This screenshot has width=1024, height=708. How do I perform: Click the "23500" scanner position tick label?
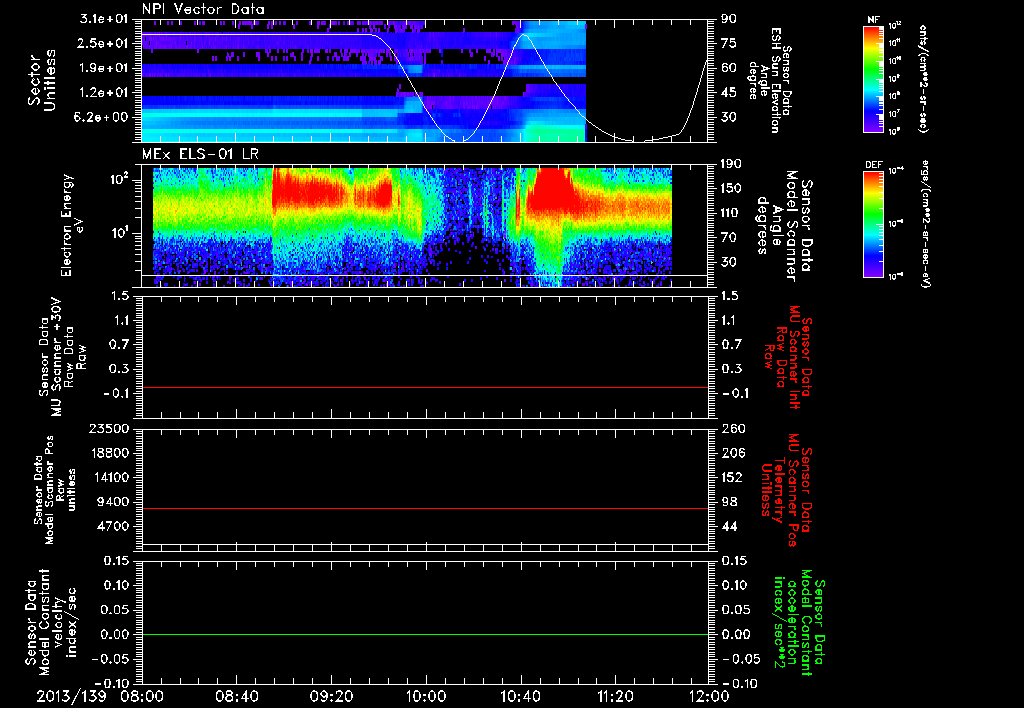tap(109, 429)
